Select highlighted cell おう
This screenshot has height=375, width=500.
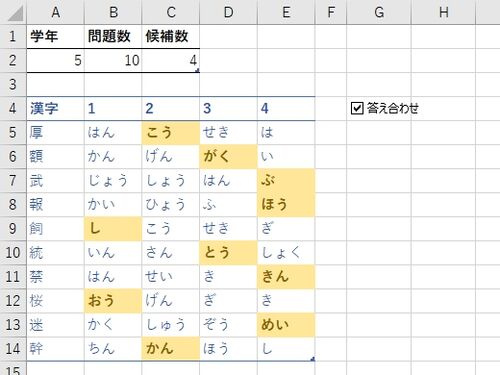tap(113, 301)
